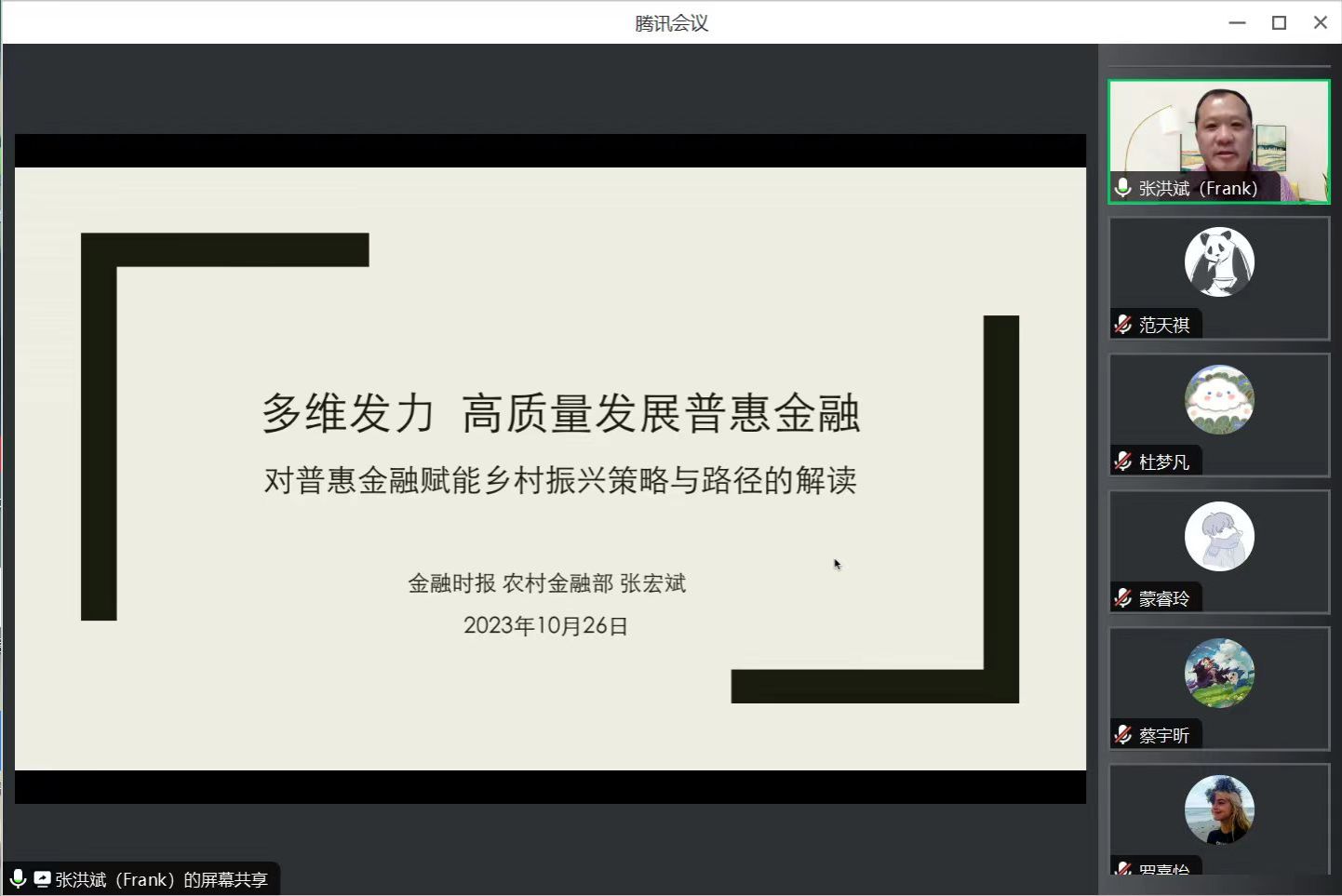Click the 范天祺 name label

[1164, 325]
